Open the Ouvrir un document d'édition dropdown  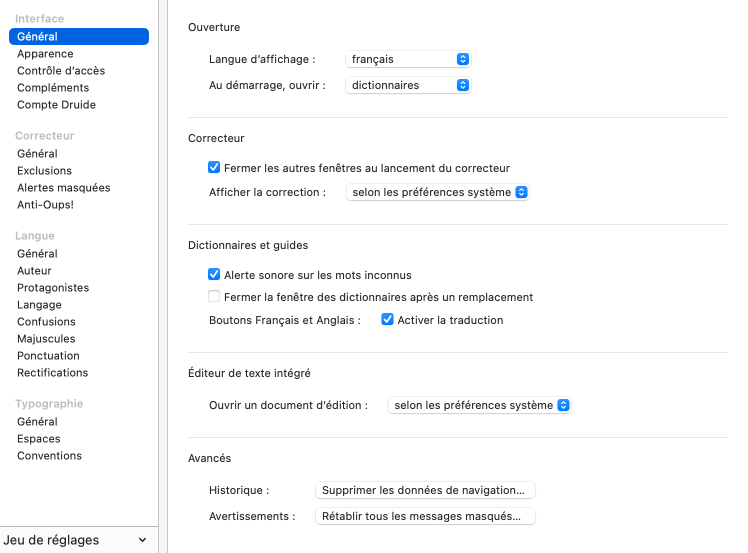pyautogui.click(x=479, y=405)
